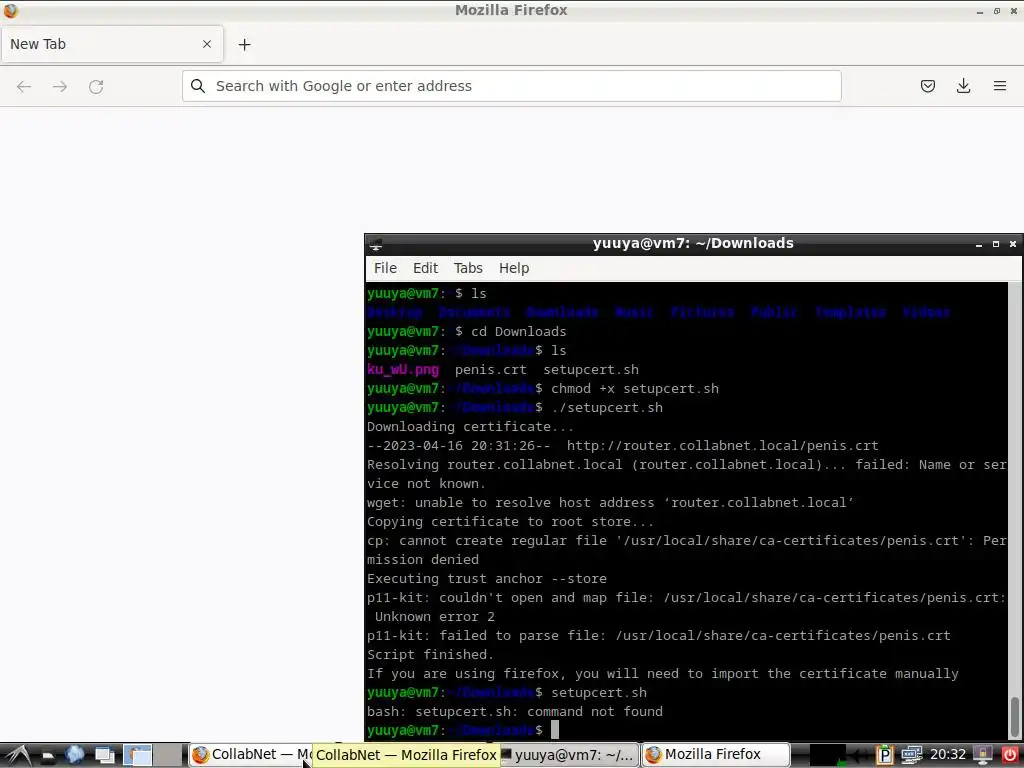This screenshot has height=768, width=1024.
Task: Click red power logout icon
Action: pyautogui.click(x=1010, y=755)
